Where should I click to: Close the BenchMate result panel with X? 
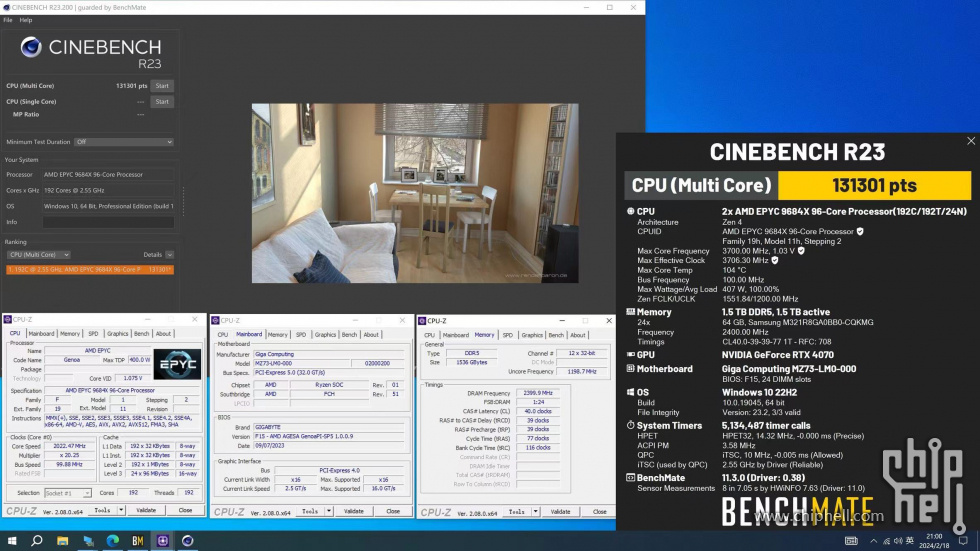[x=971, y=141]
